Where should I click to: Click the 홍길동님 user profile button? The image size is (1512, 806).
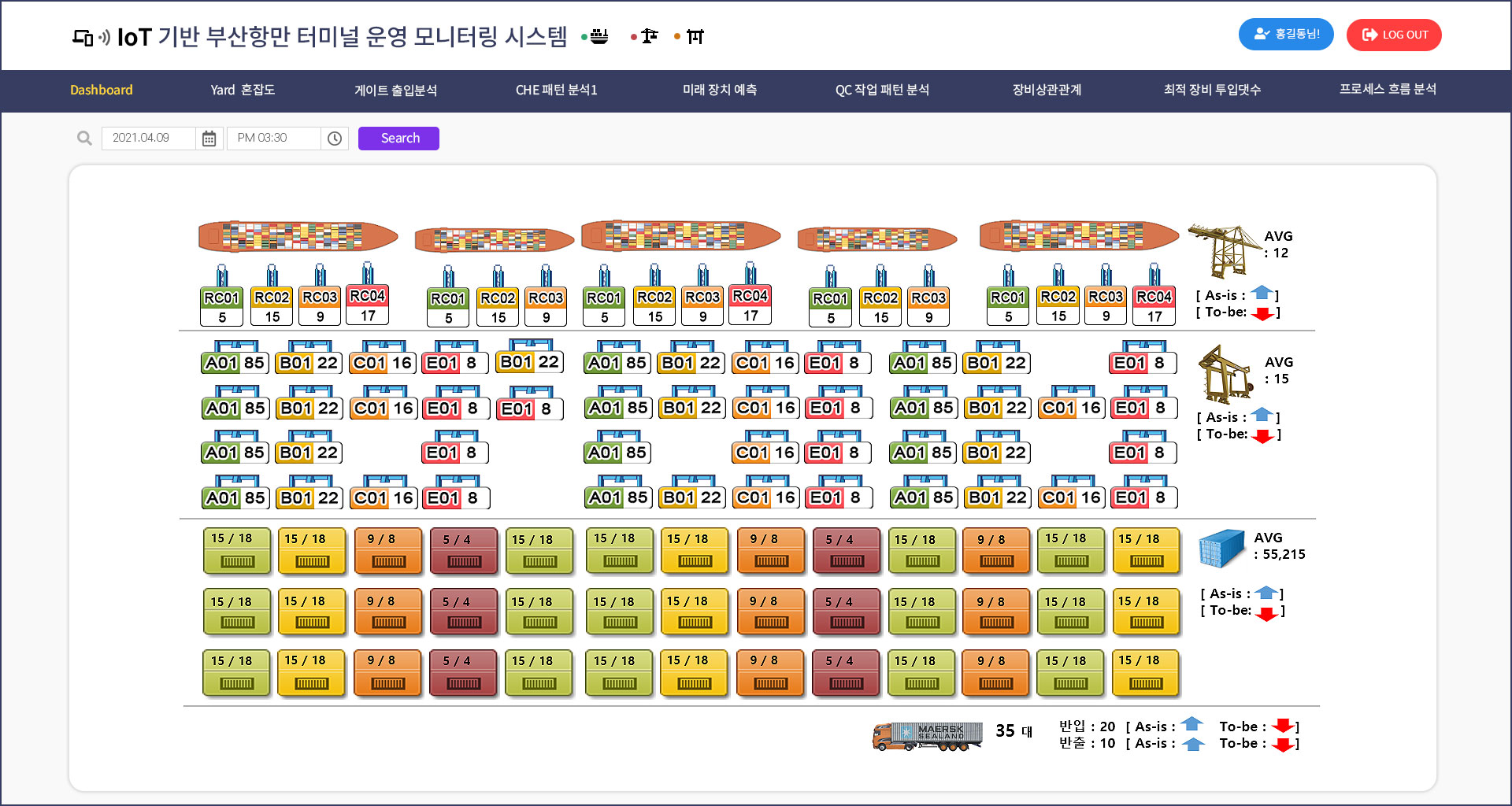pyautogui.click(x=1286, y=35)
